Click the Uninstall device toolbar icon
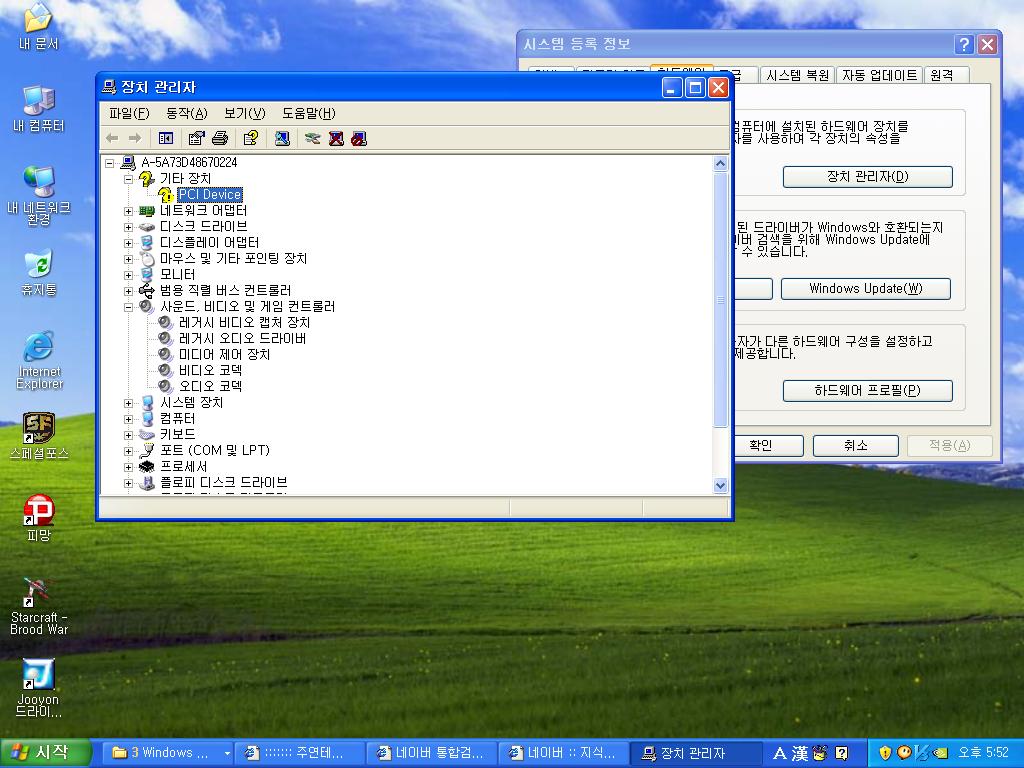This screenshot has height=768, width=1024. pyautogui.click(x=336, y=138)
